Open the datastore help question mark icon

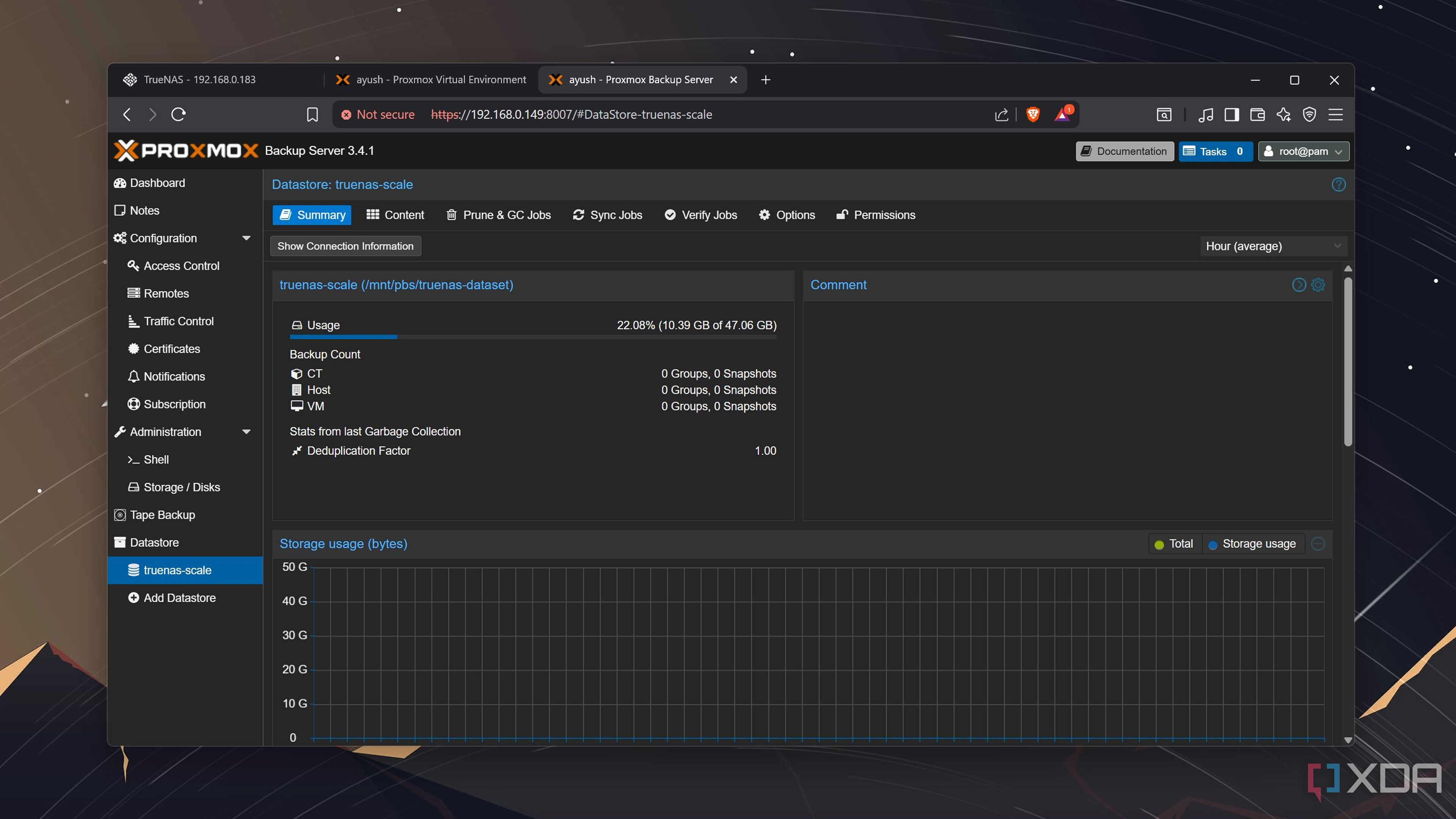coord(1338,184)
